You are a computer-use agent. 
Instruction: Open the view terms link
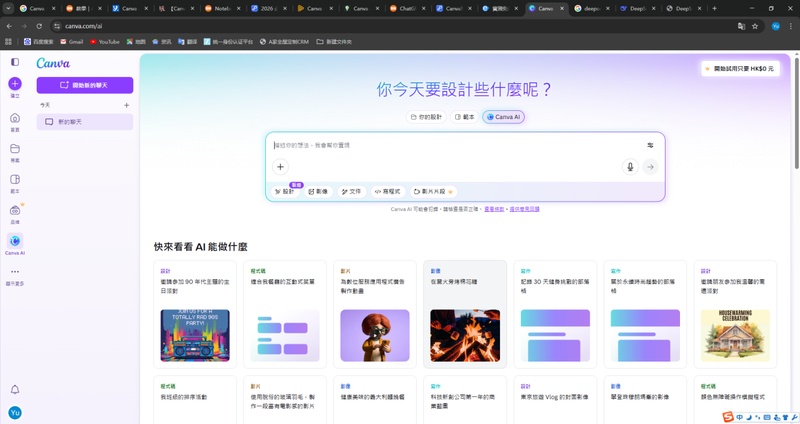click(x=494, y=209)
